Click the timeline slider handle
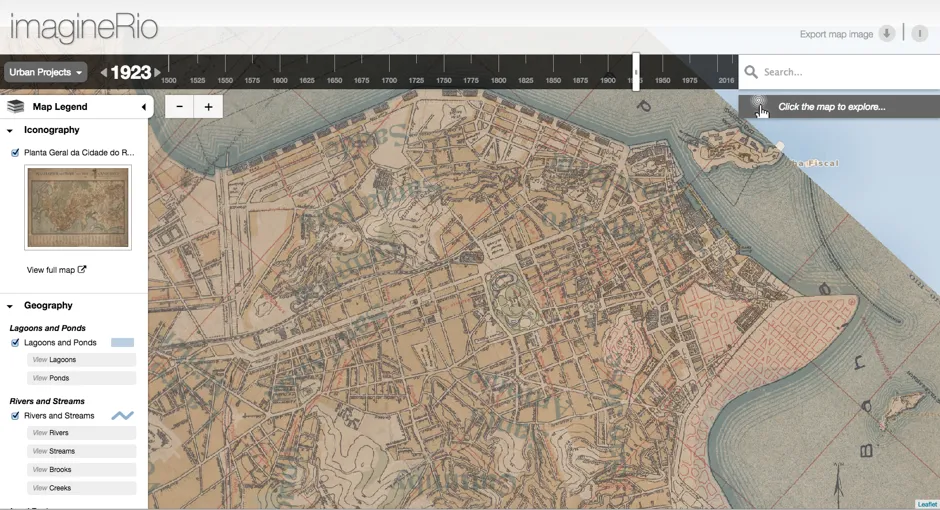Screen dimensions: 940x510 pyautogui.click(x=636, y=72)
